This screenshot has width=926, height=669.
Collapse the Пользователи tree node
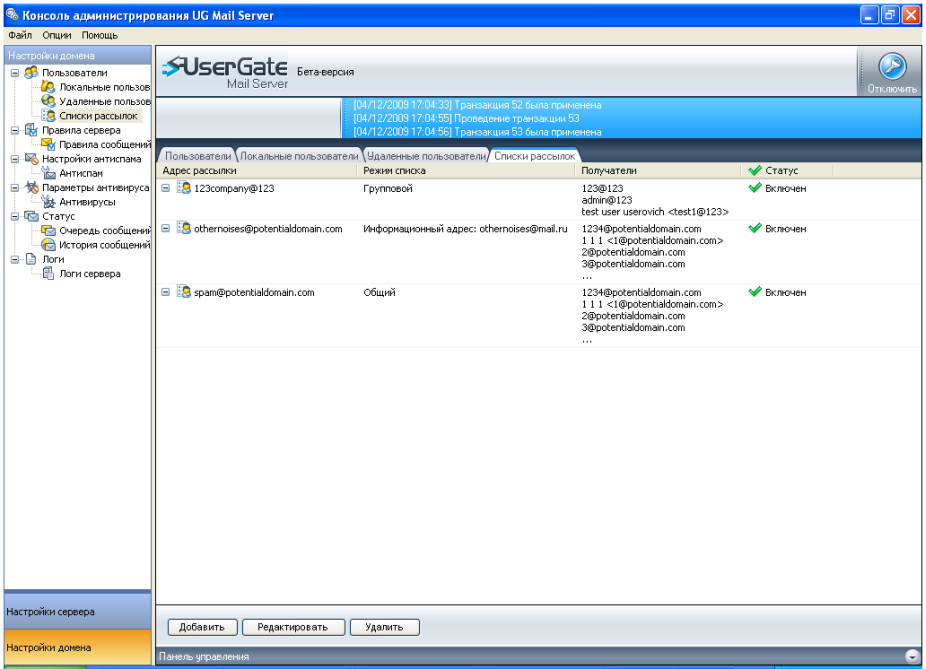point(15,73)
